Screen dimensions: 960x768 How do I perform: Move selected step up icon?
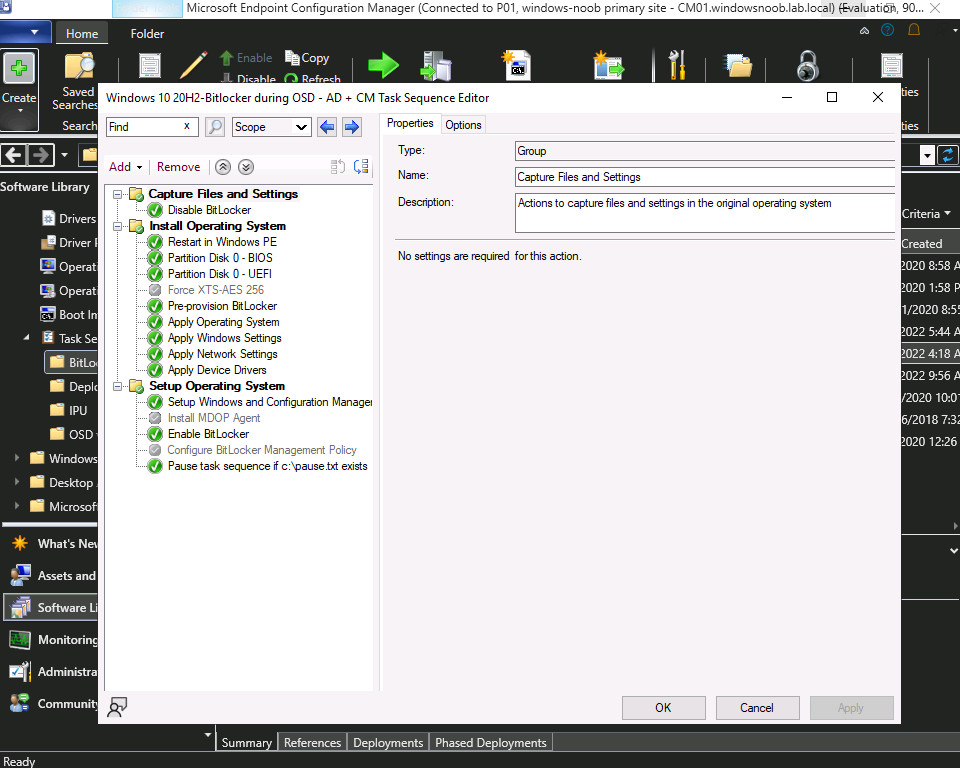coord(223,167)
